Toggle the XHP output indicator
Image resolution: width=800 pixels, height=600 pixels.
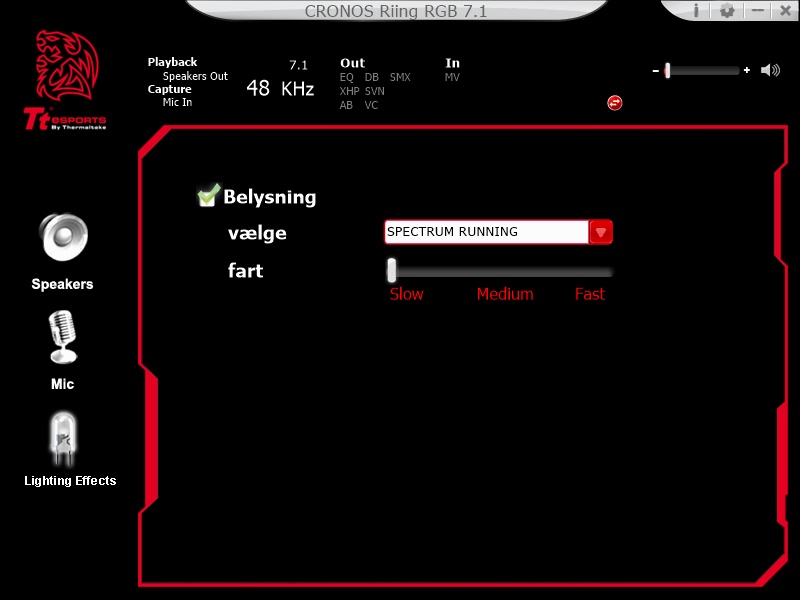(x=349, y=91)
